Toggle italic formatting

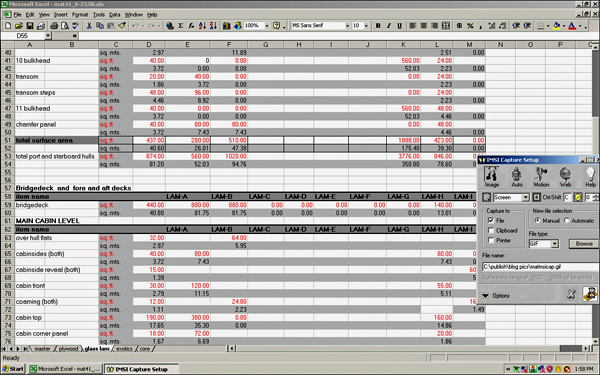pos(389,26)
